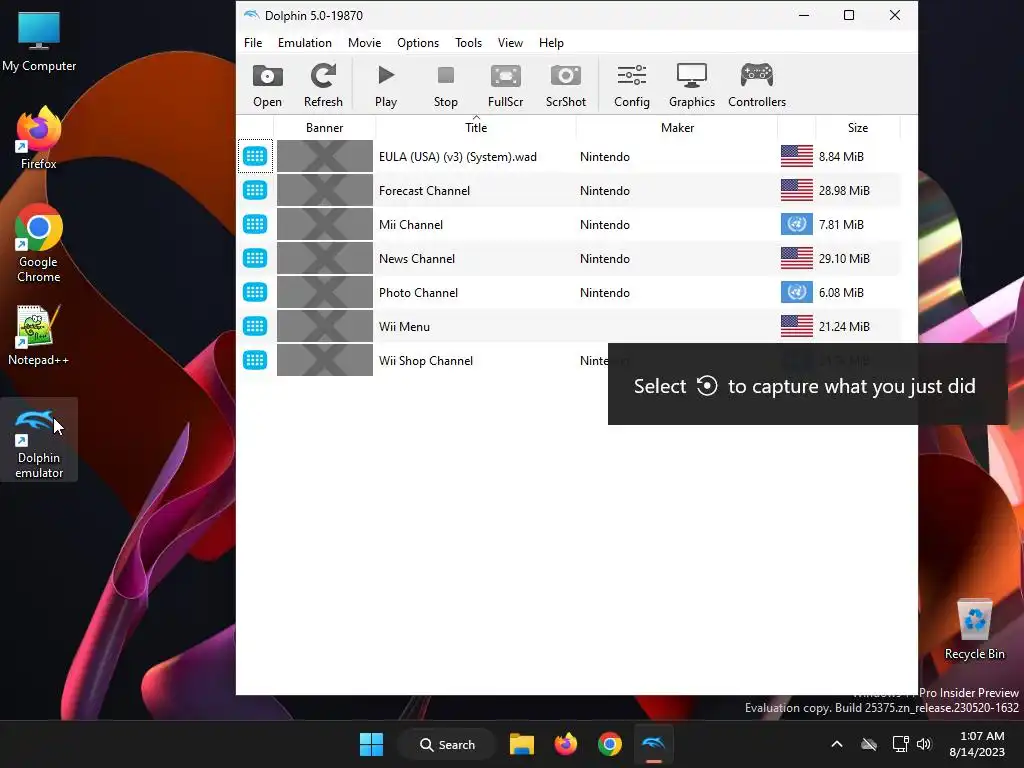Click the volume icon in the system tray

(923, 744)
